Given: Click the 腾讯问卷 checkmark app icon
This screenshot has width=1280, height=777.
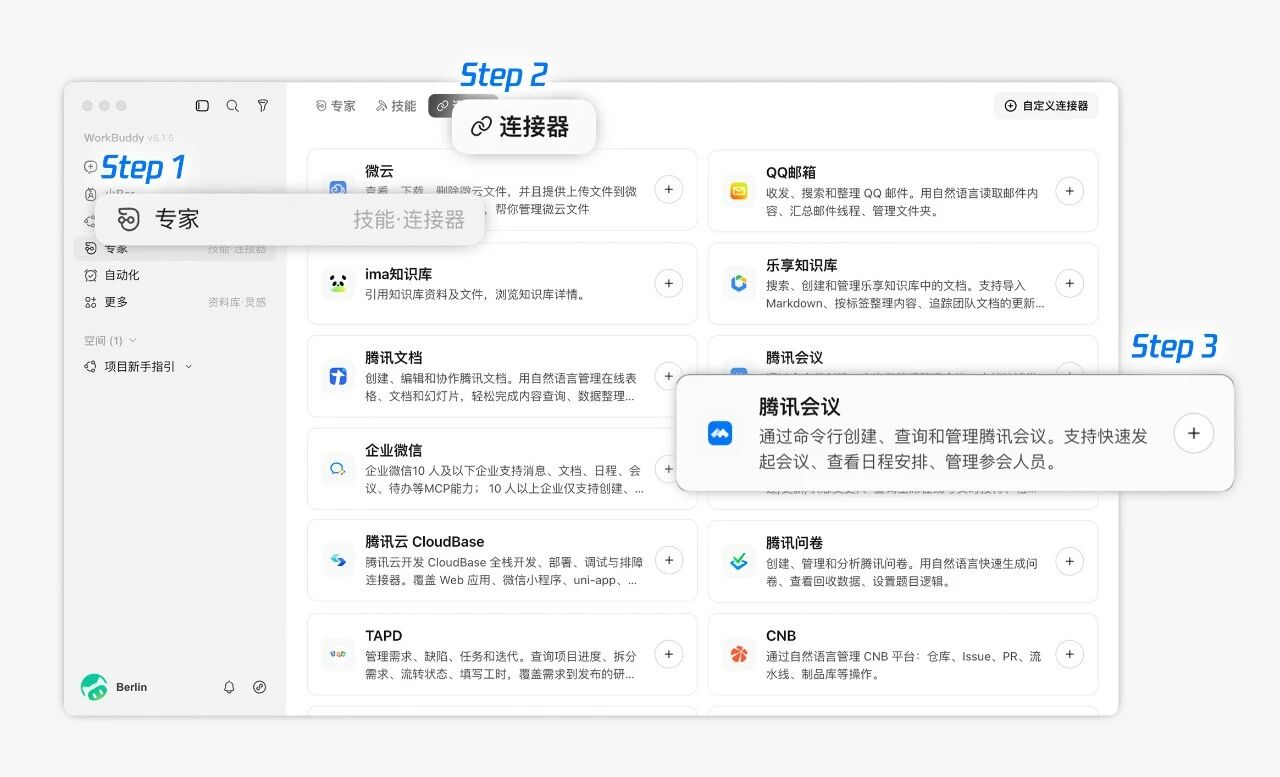Looking at the screenshot, I should click(x=739, y=561).
